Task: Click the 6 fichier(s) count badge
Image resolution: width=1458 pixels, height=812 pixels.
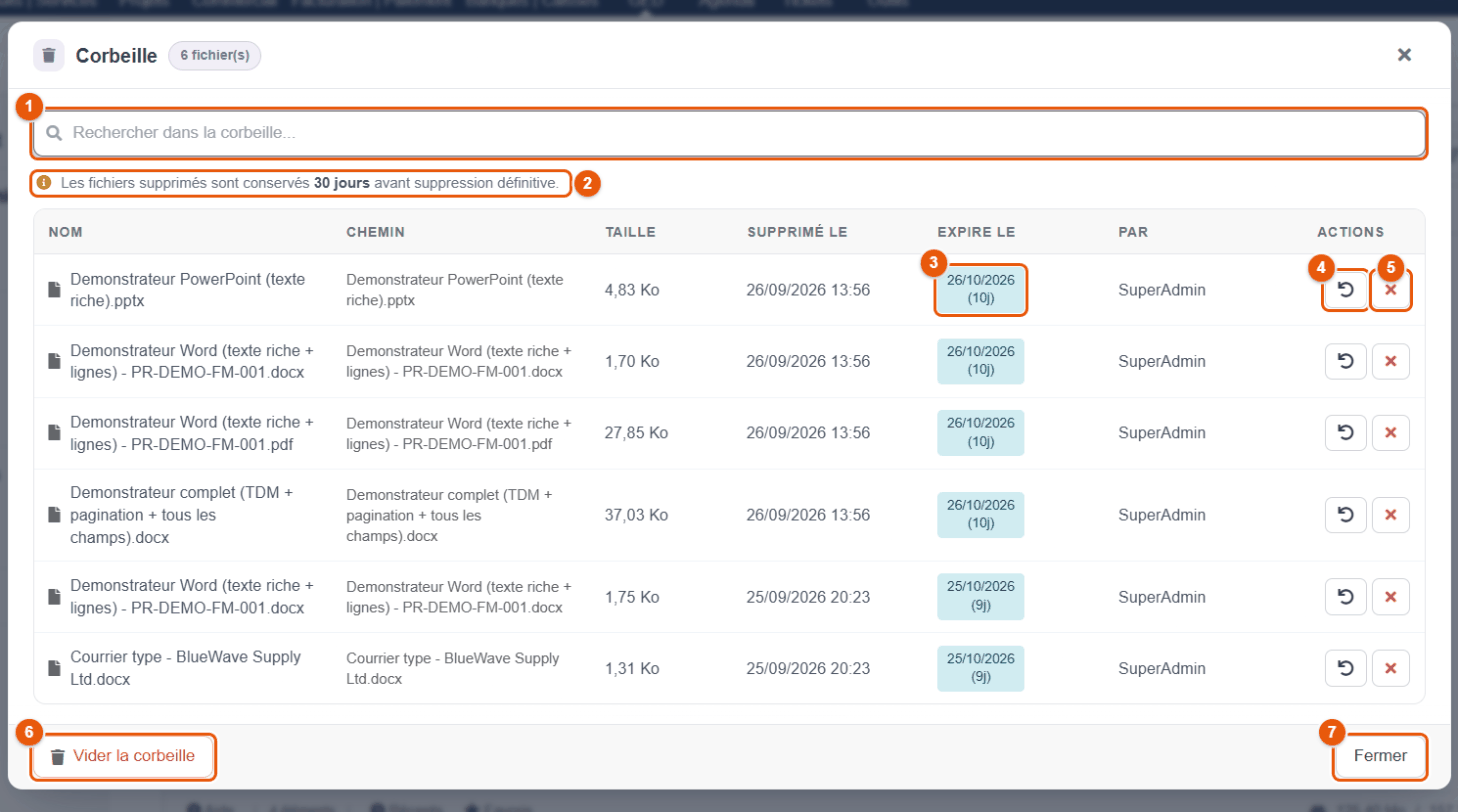Action: tap(215, 55)
